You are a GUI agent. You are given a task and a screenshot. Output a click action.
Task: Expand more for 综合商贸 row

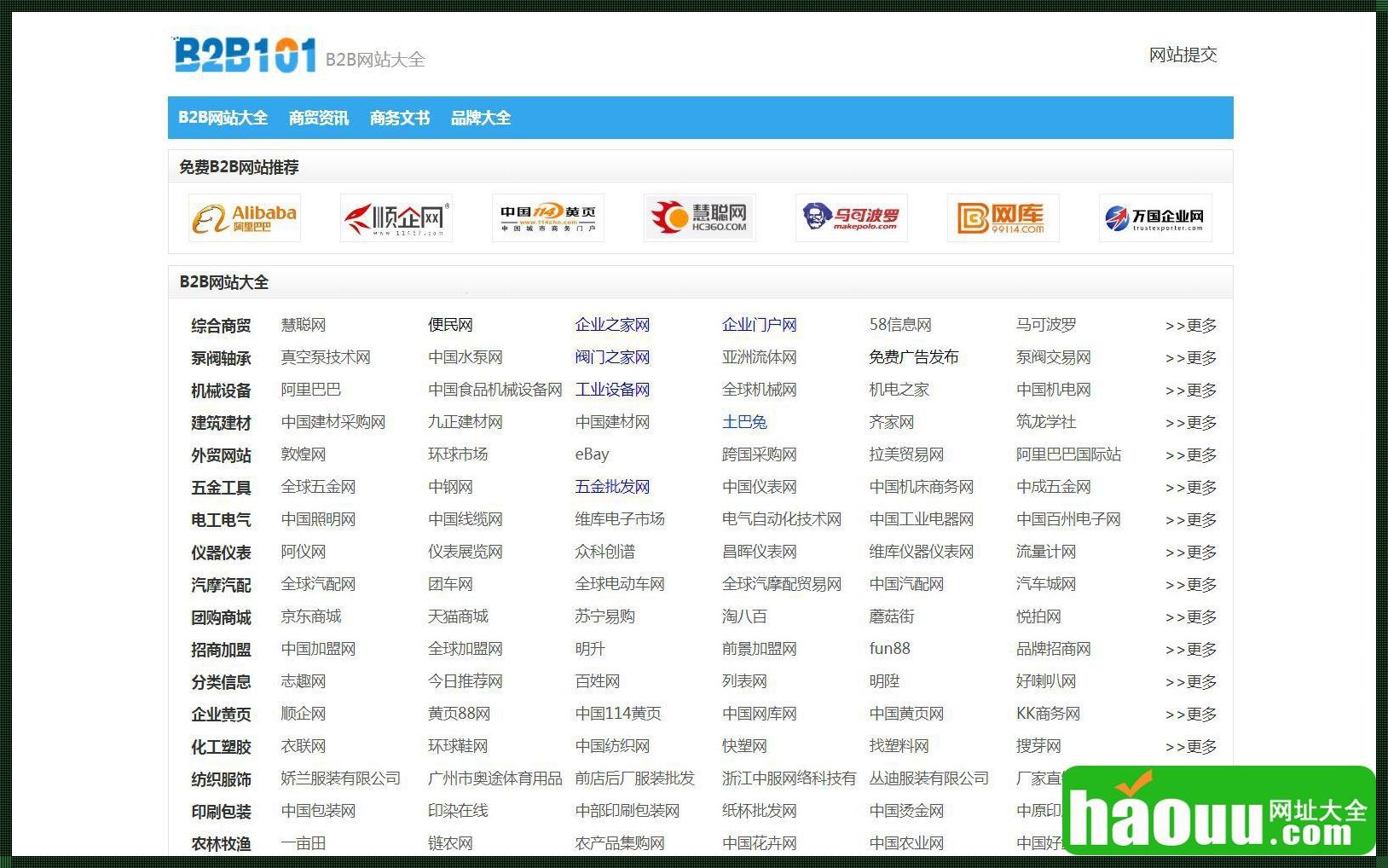1191,326
